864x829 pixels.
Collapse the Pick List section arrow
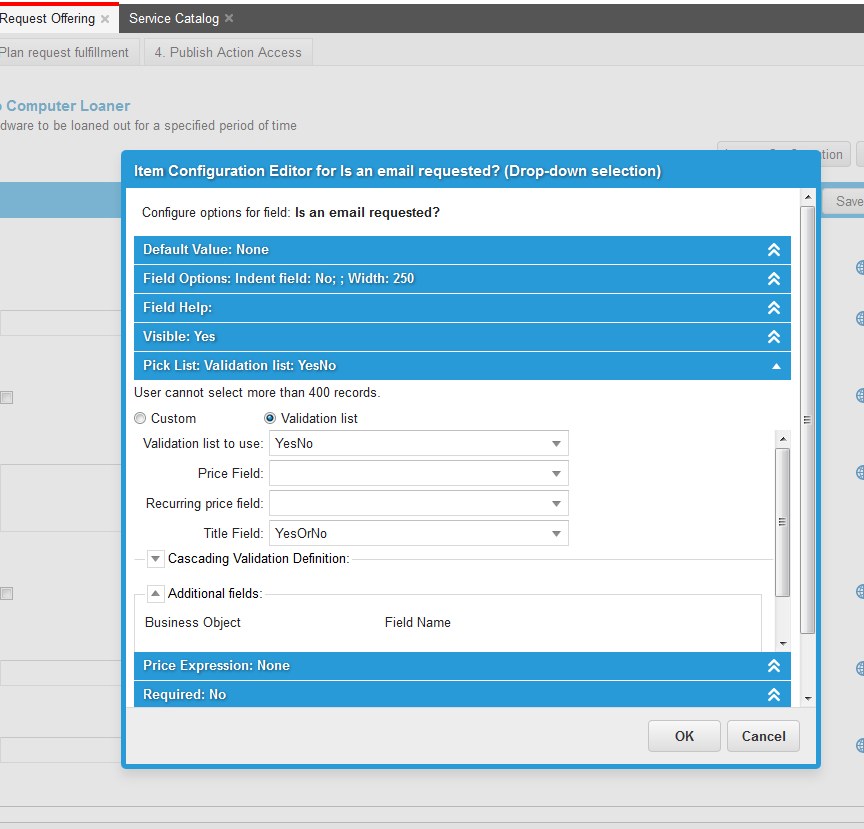coord(776,366)
